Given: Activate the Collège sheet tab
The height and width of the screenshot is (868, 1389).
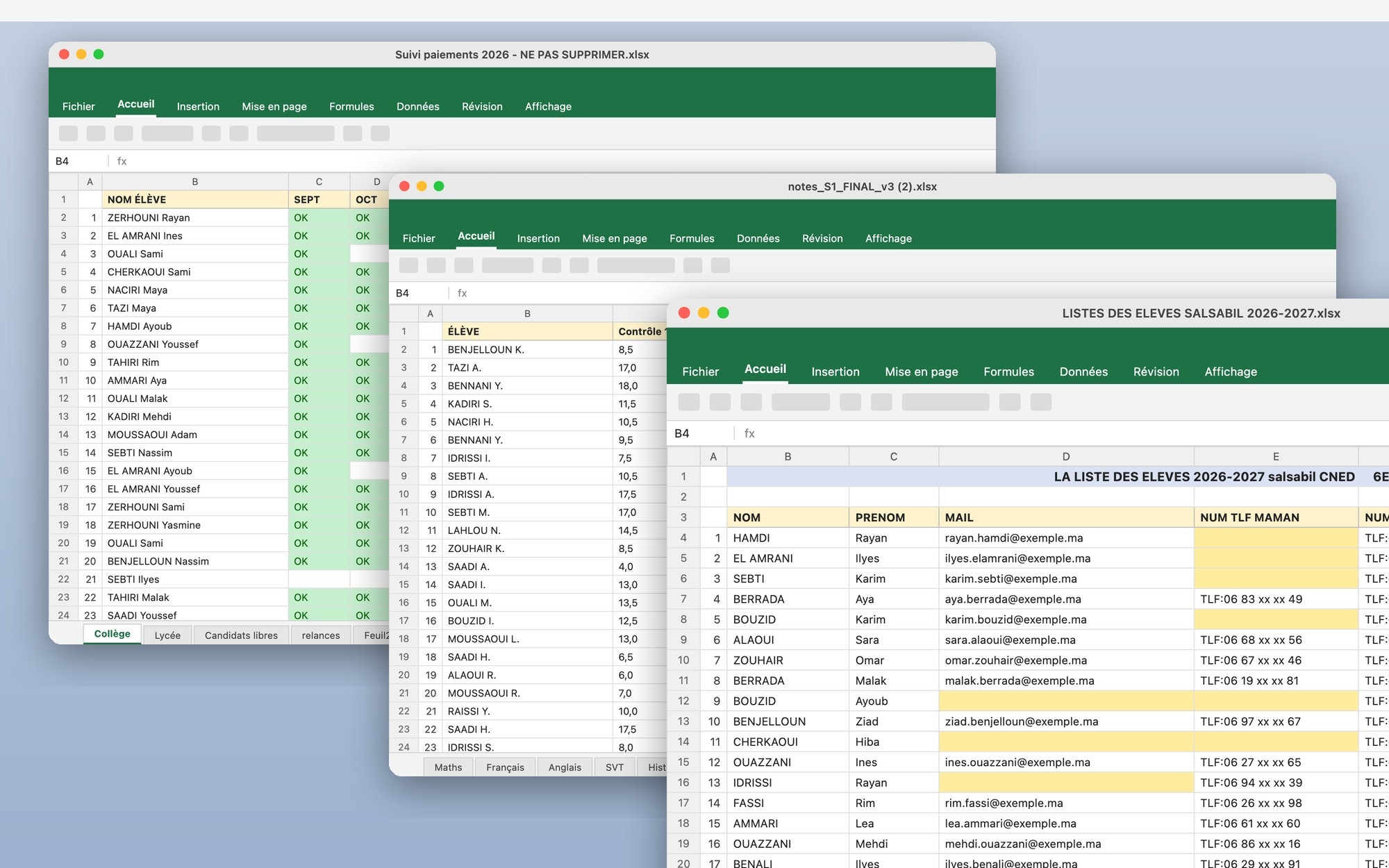Looking at the screenshot, I should 113,634.
